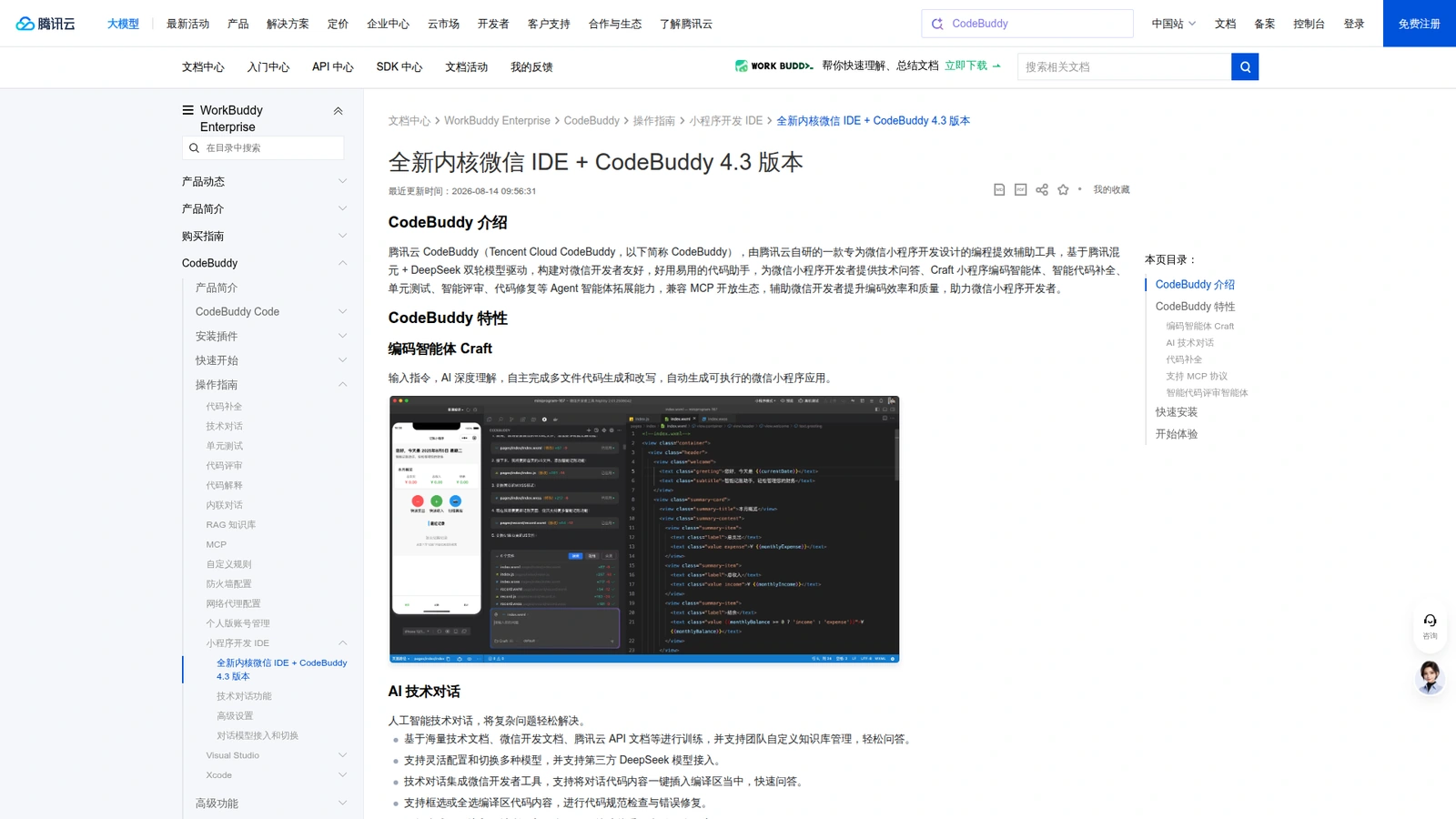Open the 解决方案 menu
Screen dimensions: 1456x819
[288, 24]
